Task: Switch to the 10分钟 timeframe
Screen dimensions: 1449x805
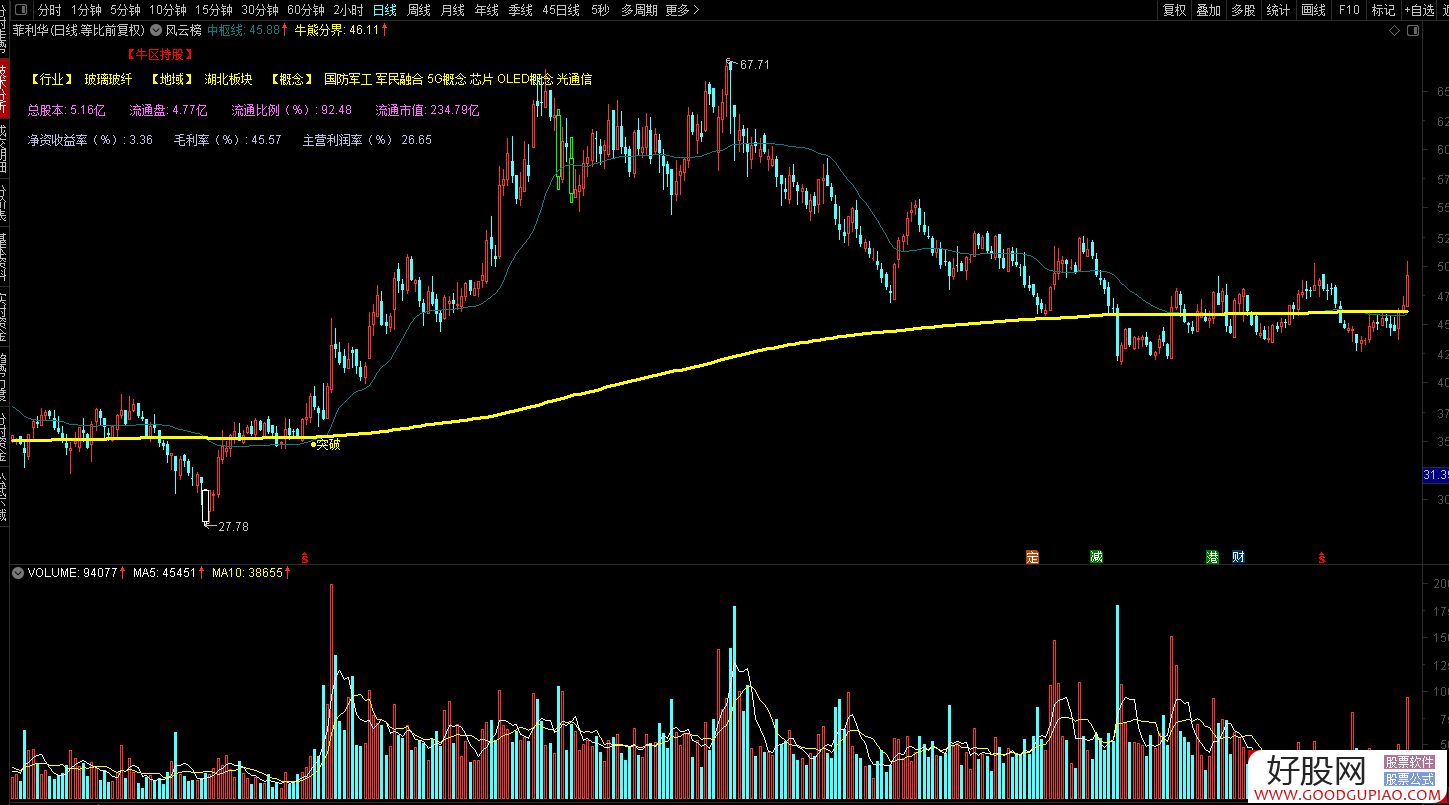Action: 168,10
